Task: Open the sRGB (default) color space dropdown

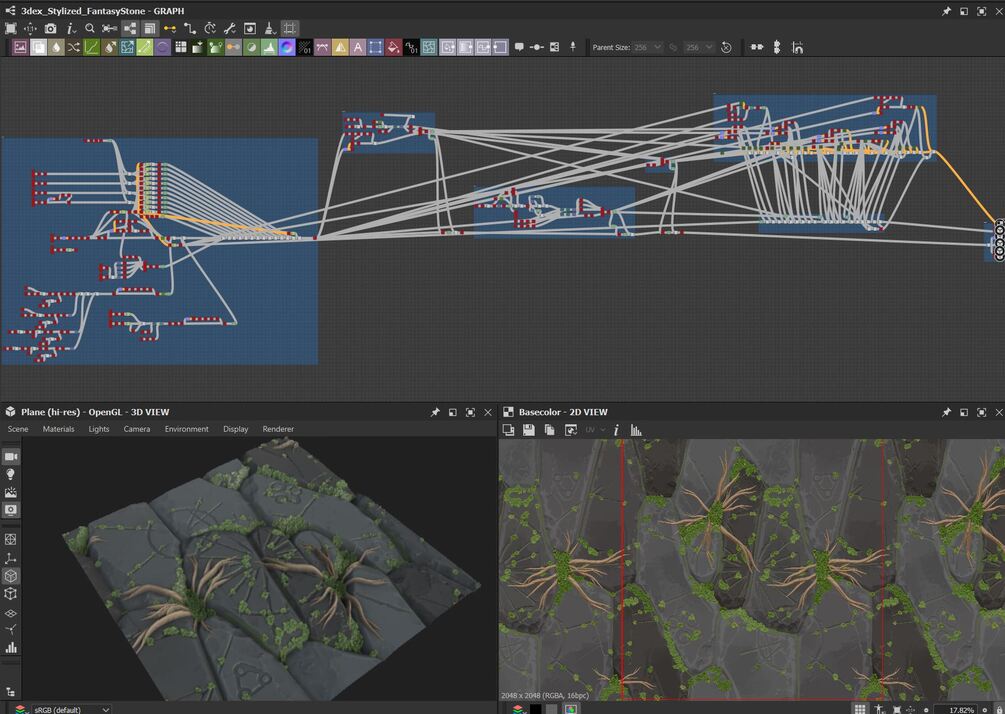Action: (x=72, y=709)
